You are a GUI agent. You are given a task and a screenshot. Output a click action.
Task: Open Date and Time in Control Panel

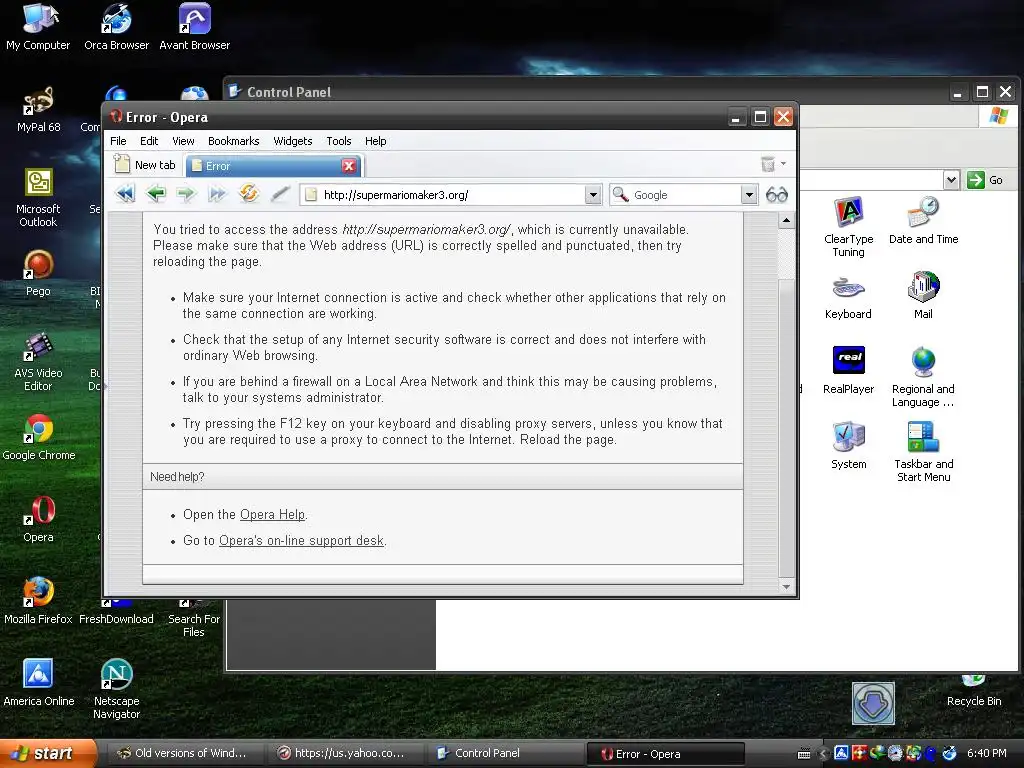pyautogui.click(x=923, y=221)
